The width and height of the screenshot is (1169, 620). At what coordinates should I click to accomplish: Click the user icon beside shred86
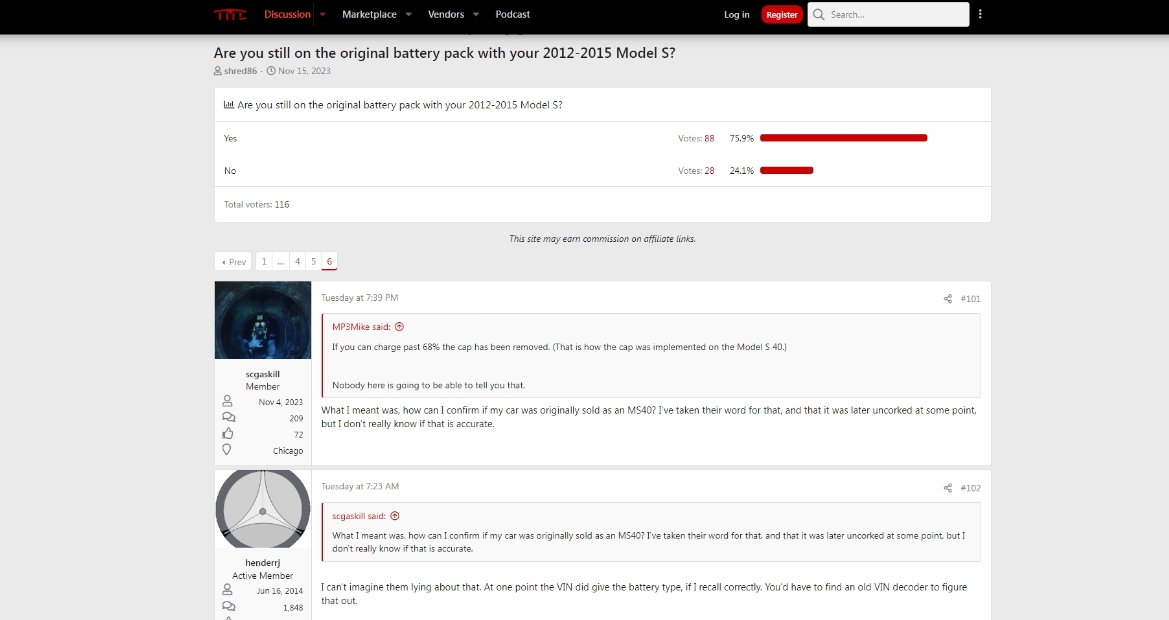tap(218, 71)
